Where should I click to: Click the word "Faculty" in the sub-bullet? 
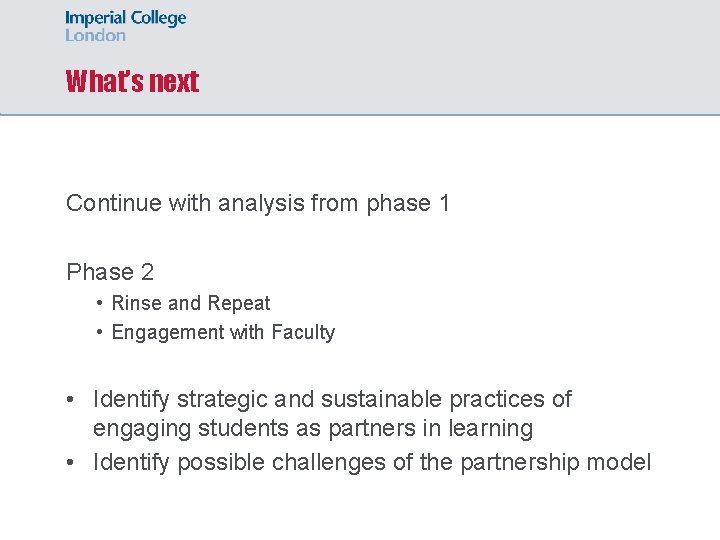coord(303,332)
